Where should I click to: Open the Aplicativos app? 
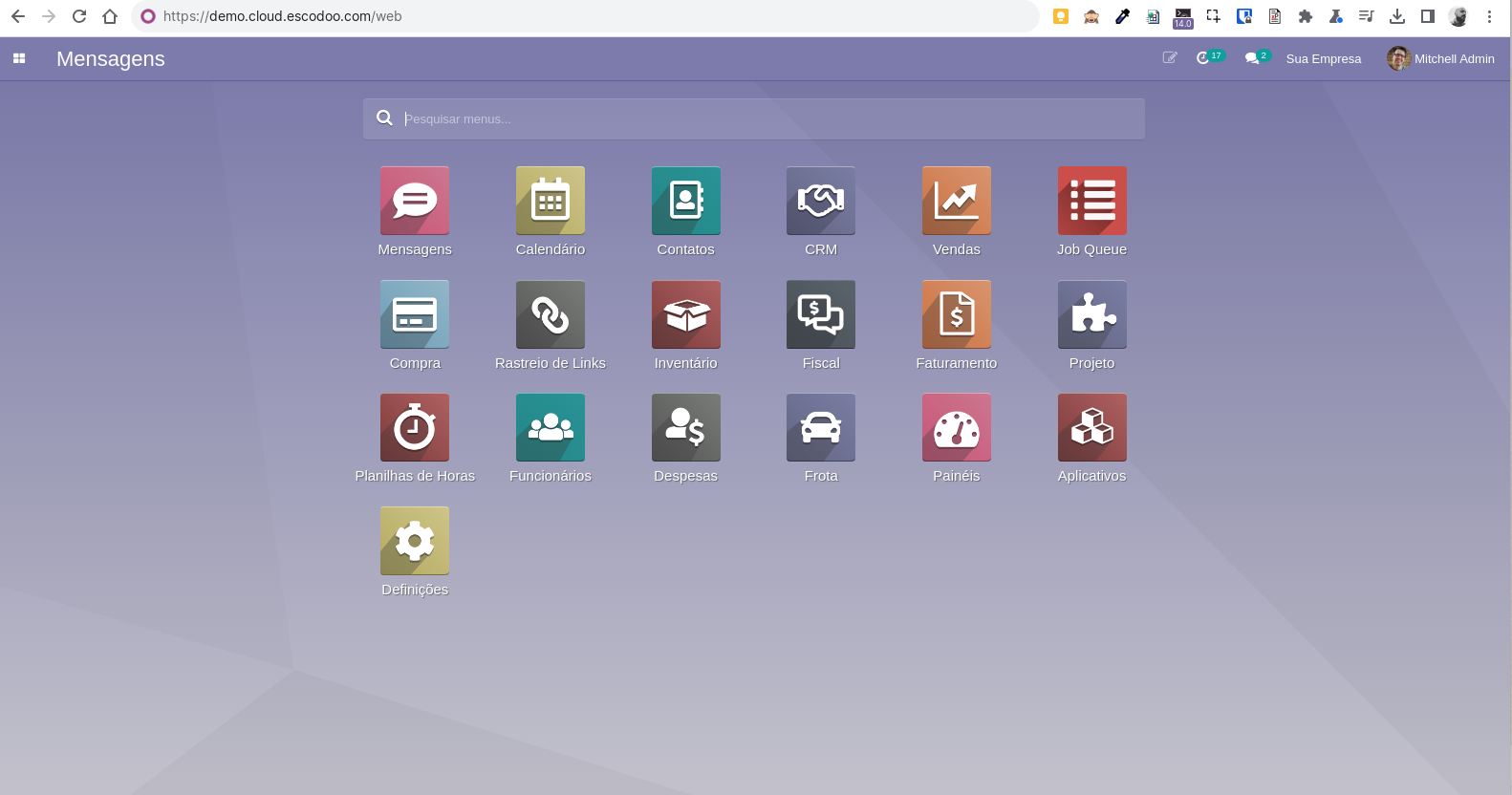tap(1092, 428)
